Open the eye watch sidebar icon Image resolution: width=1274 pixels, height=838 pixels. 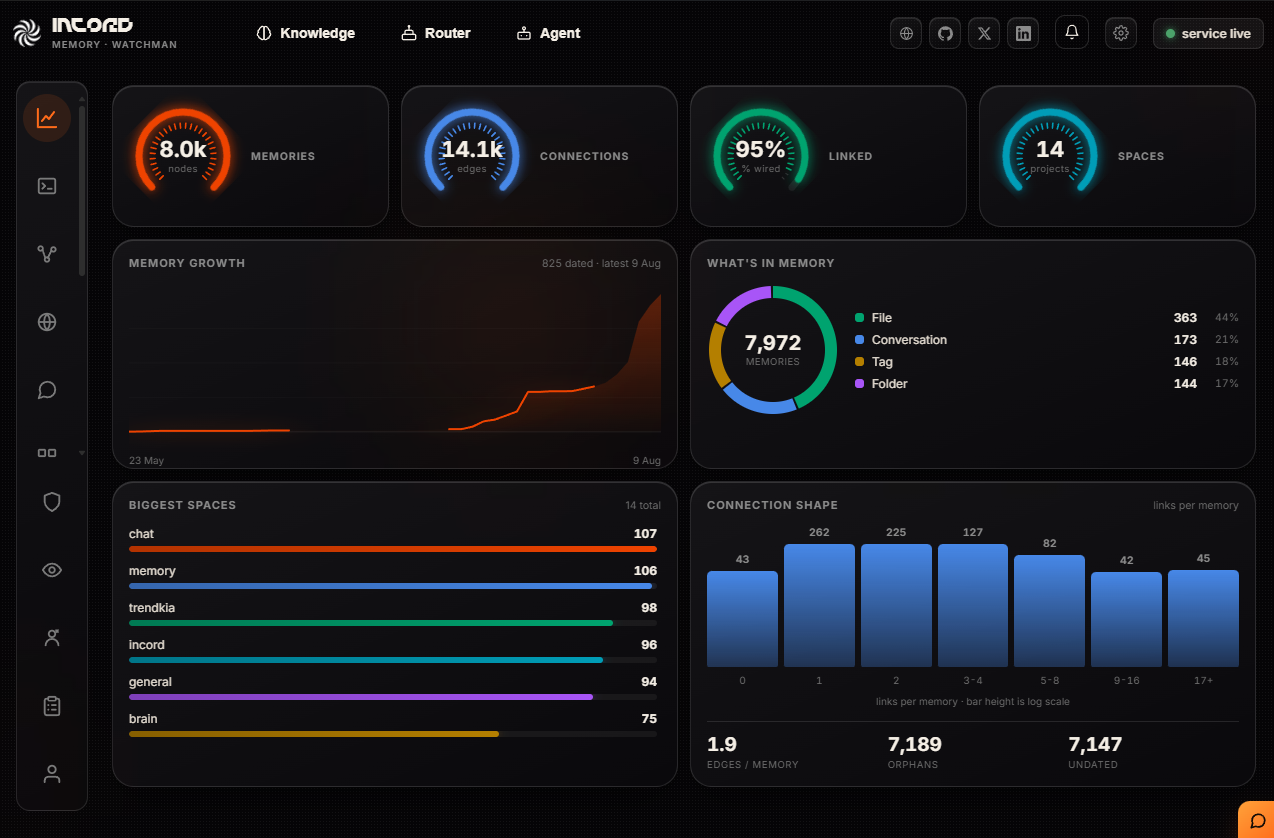click(x=52, y=570)
